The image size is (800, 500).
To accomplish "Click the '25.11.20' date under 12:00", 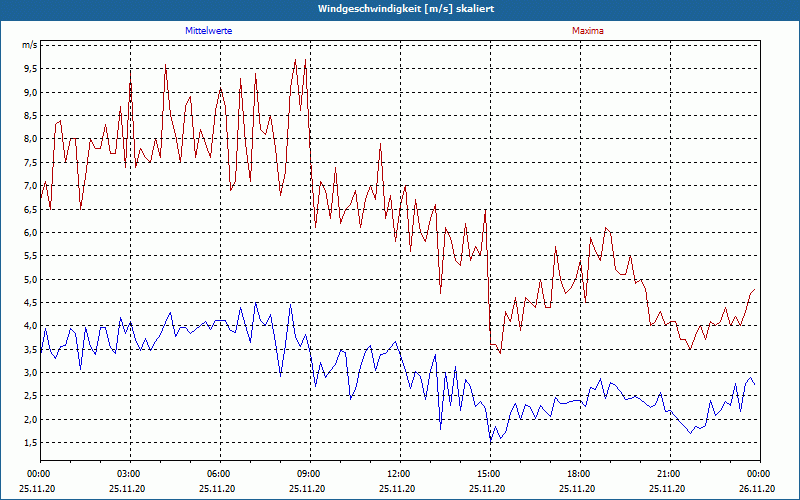I will coord(397,488).
